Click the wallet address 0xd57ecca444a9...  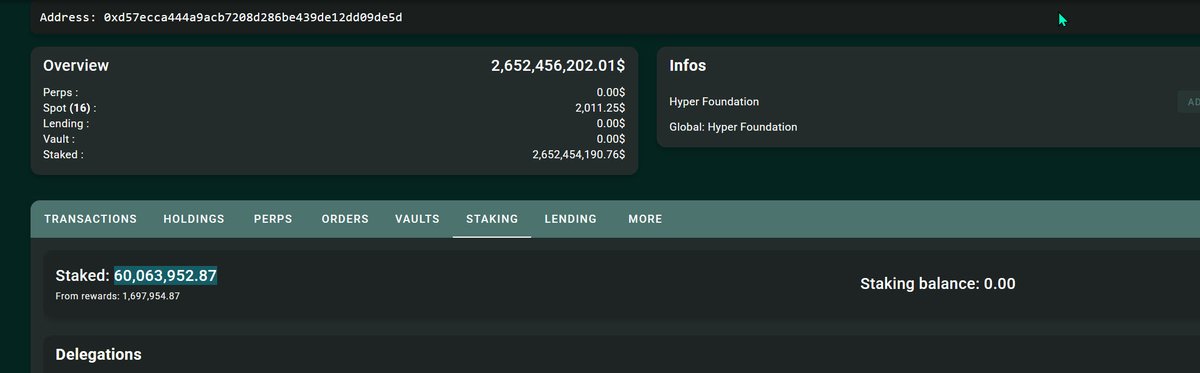[x=253, y=18]
